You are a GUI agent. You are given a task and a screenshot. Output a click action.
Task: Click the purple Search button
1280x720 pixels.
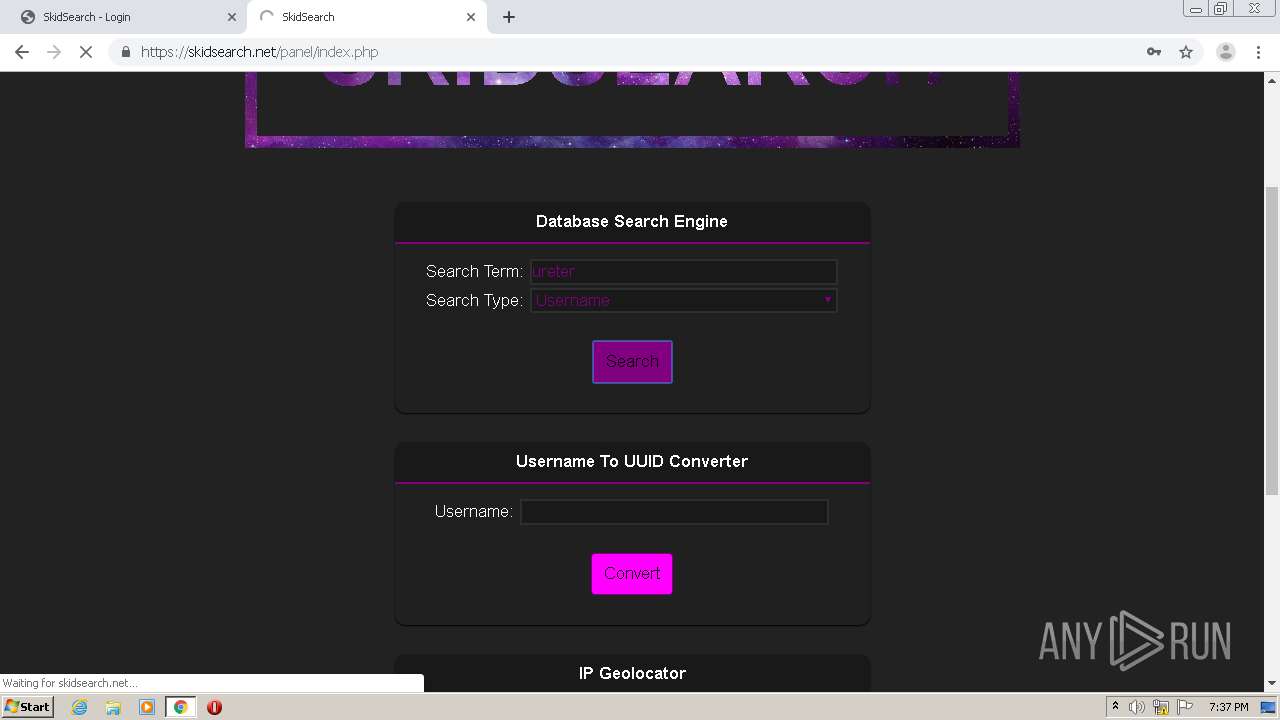tap(632, 361)
